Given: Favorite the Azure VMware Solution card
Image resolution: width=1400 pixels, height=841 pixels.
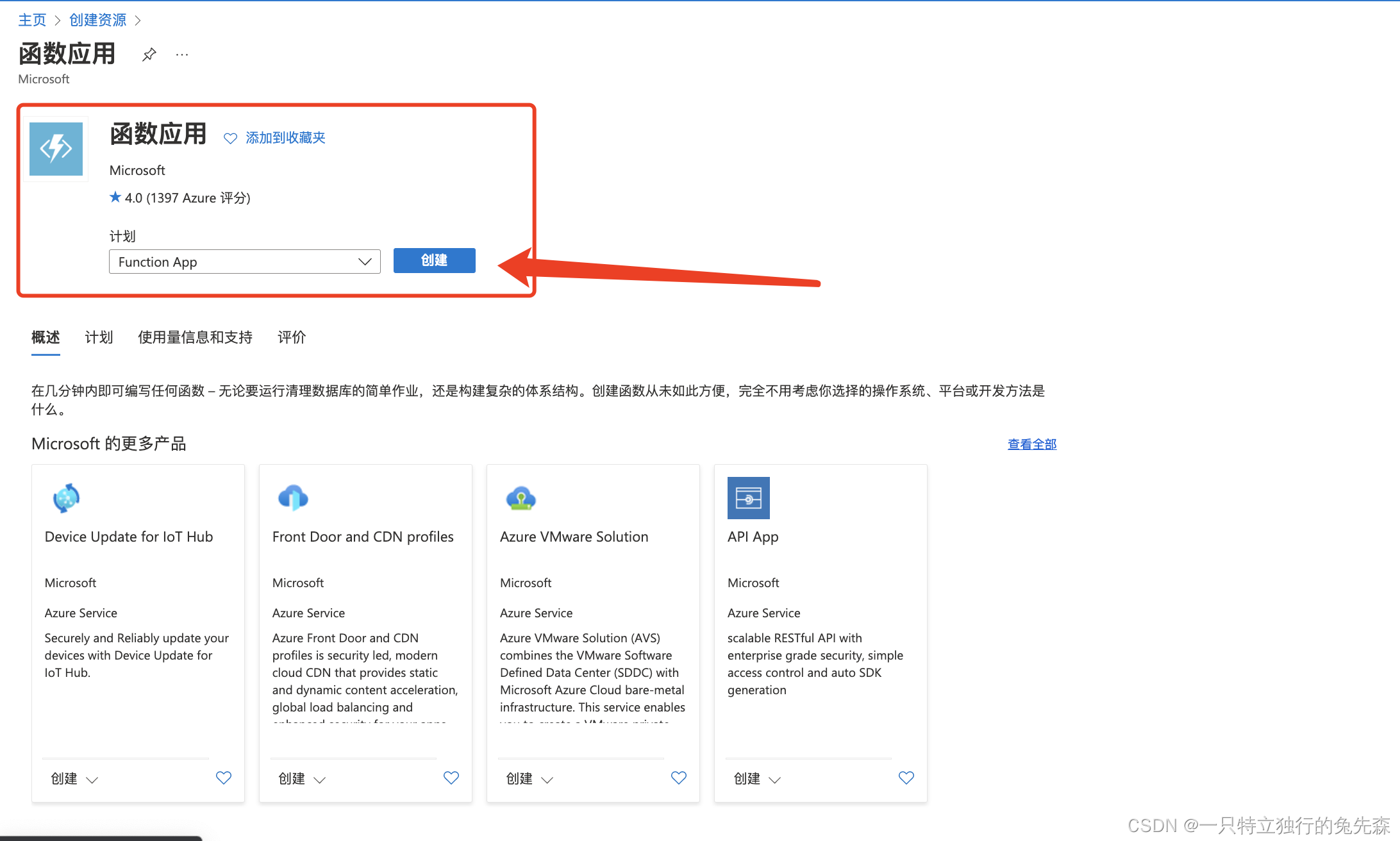Looking at the screenshot, I should pyautogui.click(x=679, y=778).
